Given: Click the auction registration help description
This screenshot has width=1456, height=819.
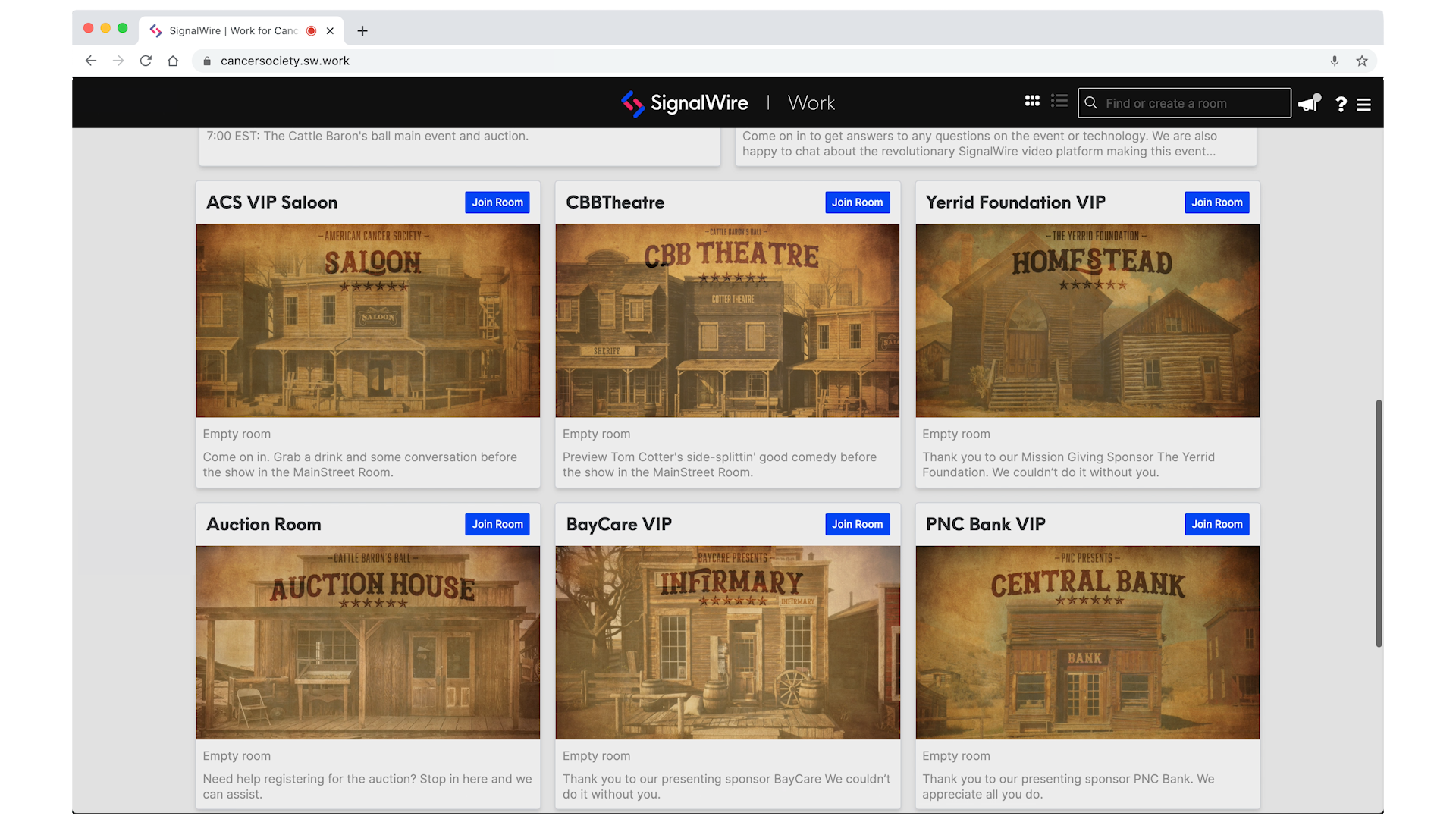Looking at the screenshot, I should (367, 786).
